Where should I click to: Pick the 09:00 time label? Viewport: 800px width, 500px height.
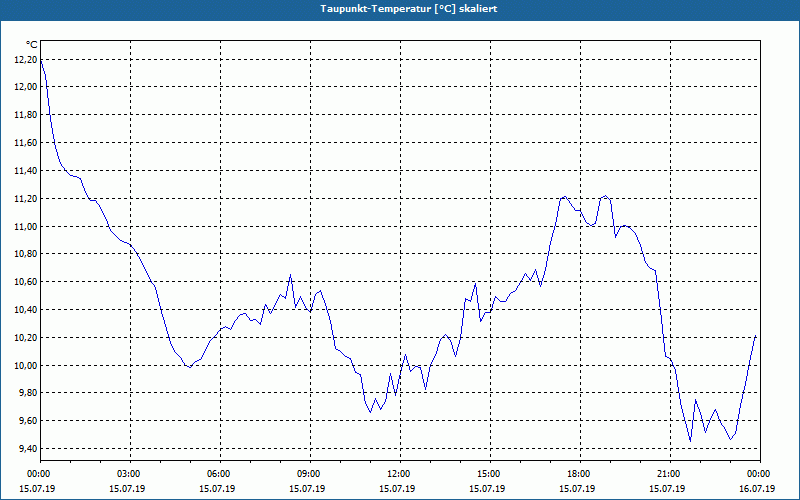pos(308,474)
